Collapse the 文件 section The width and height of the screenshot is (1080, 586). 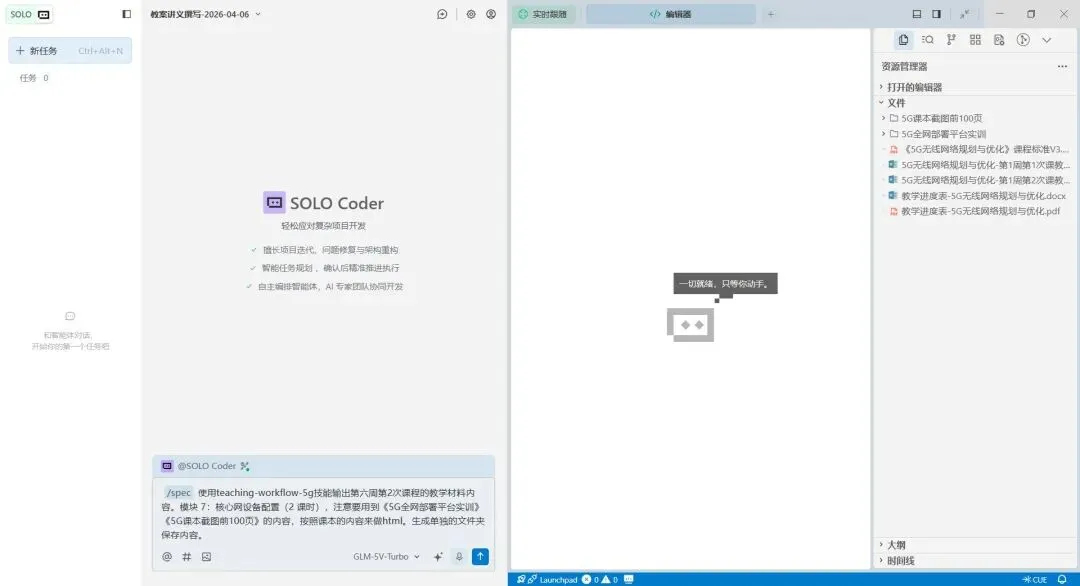(x=975, y=103)
